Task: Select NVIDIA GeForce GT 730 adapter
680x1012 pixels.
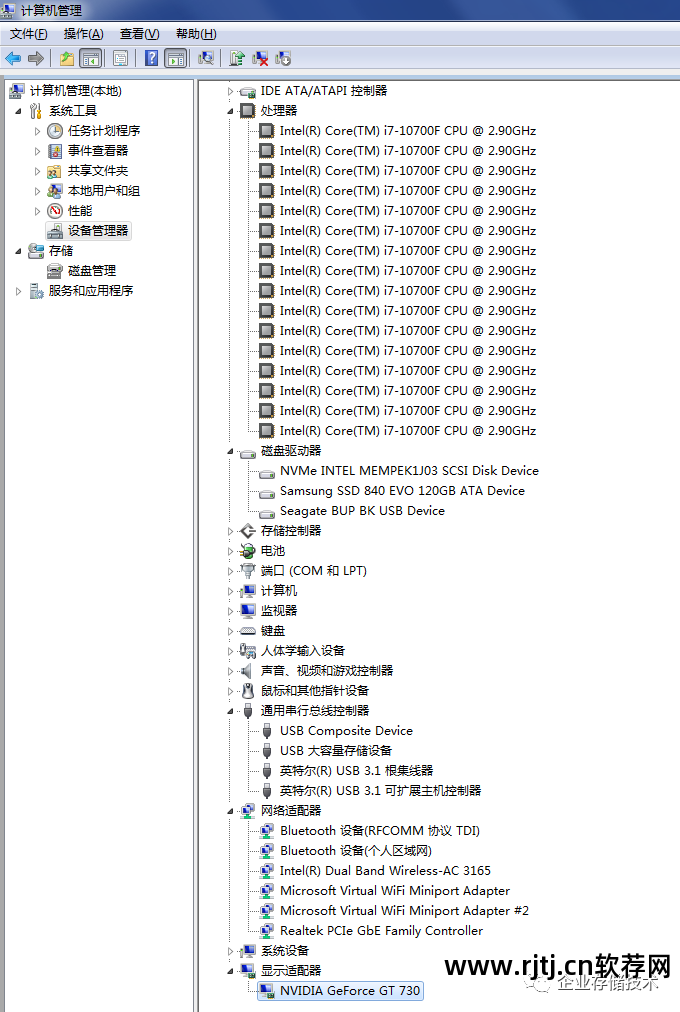Action: tap(341, 991)
